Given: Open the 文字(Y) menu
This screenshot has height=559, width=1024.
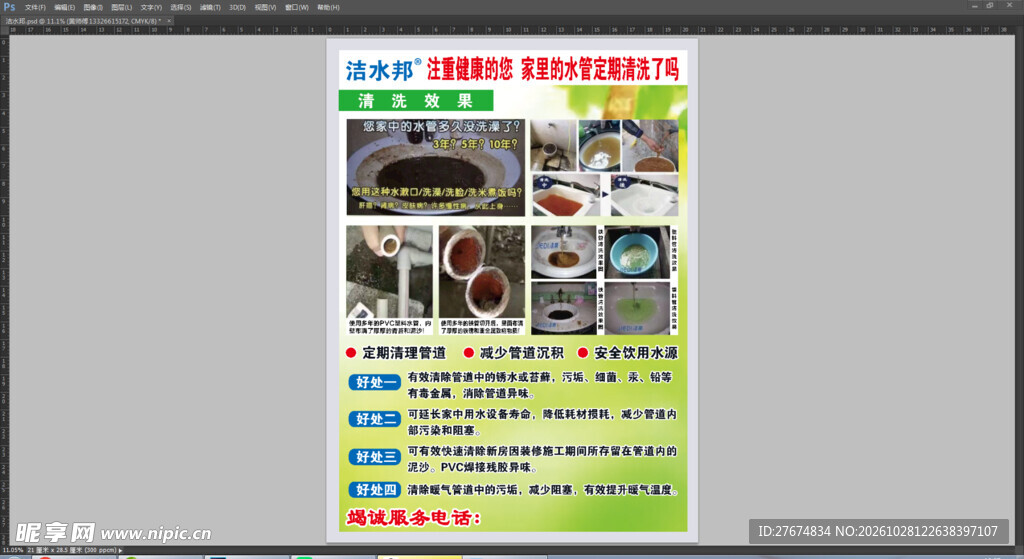Looking at the screenshot, I should tap(151, 7).
